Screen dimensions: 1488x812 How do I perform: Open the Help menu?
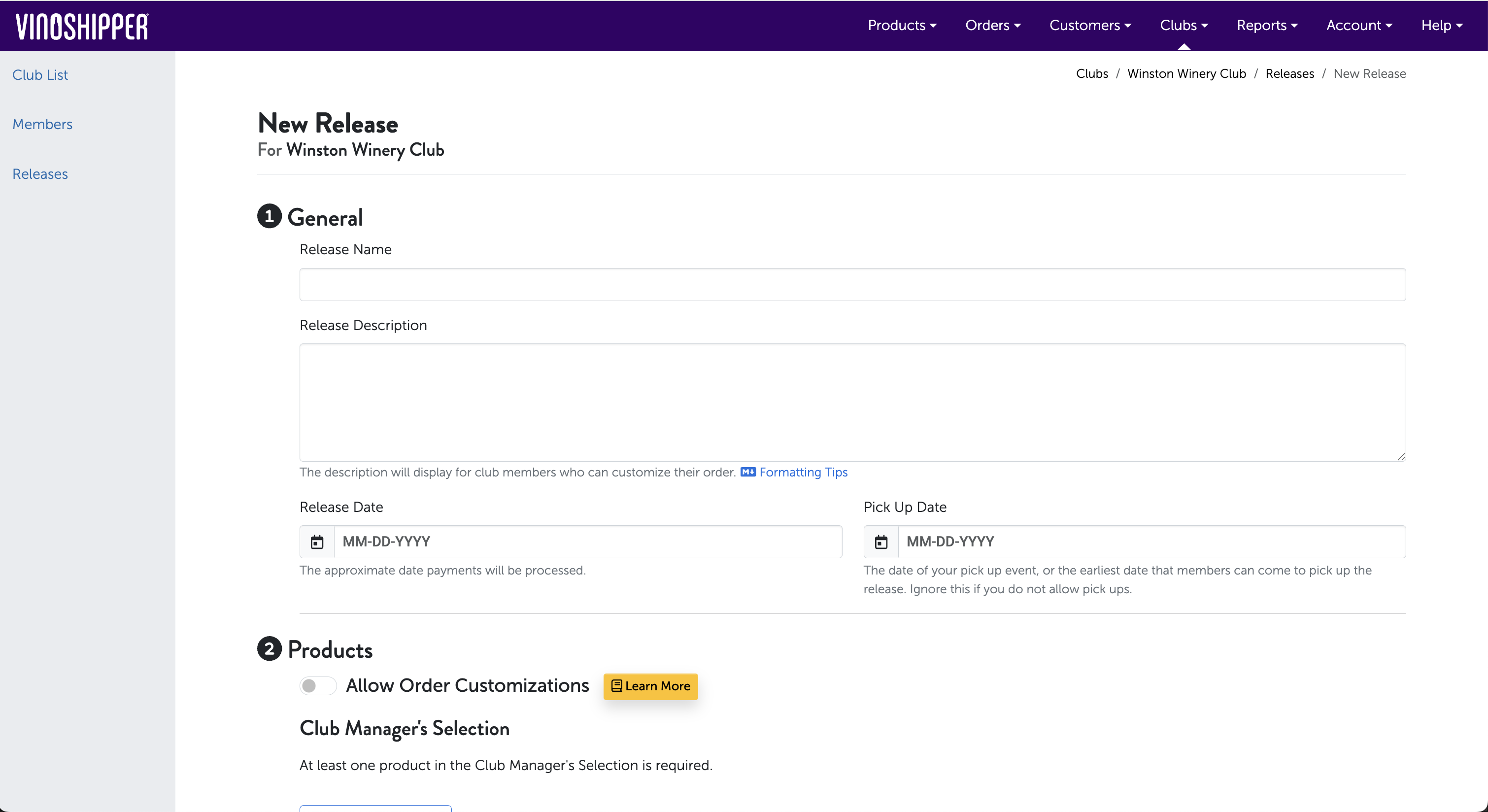(1441, 26)
